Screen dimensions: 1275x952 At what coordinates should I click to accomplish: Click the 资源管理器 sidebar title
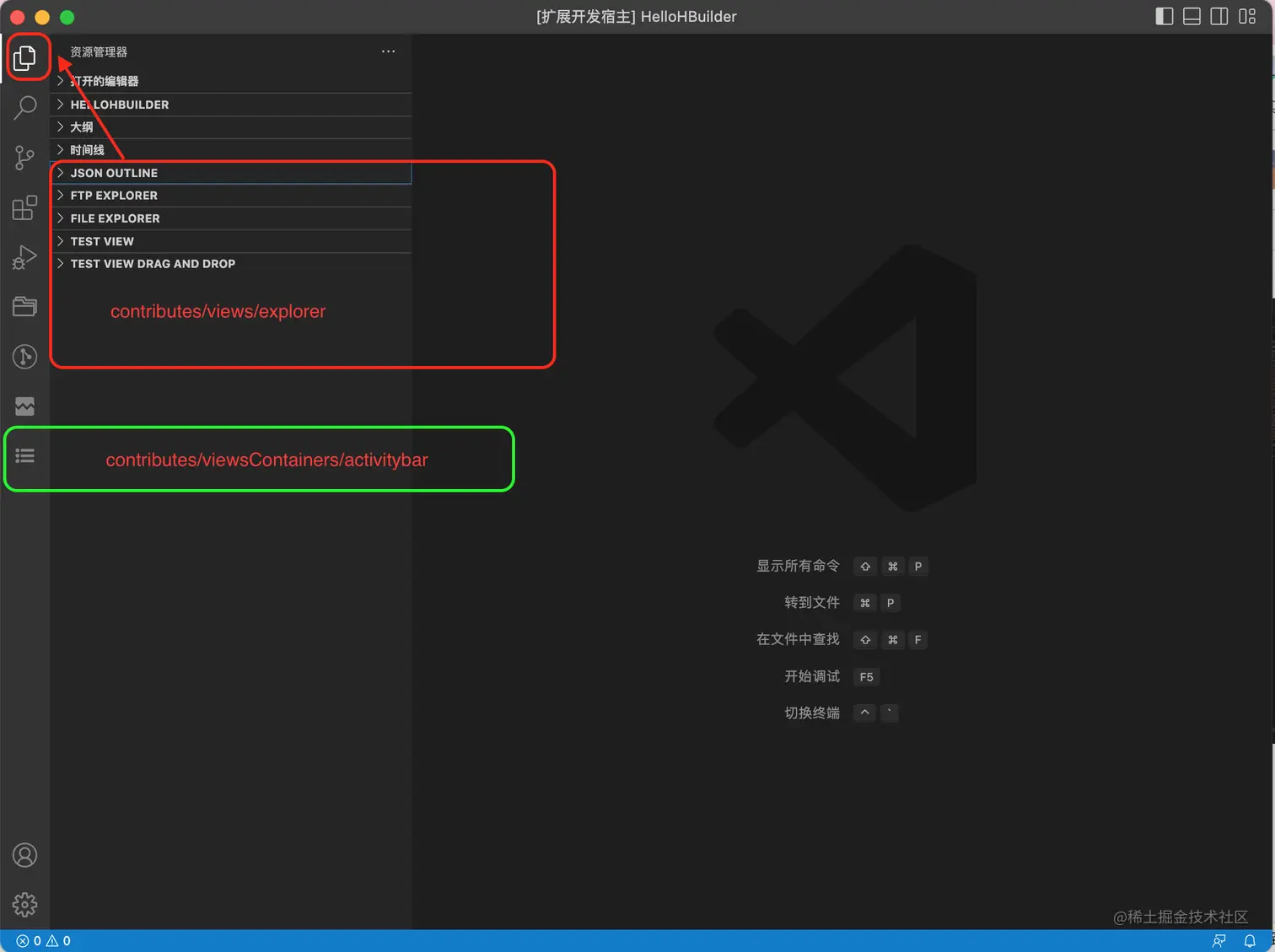(99, 52)
